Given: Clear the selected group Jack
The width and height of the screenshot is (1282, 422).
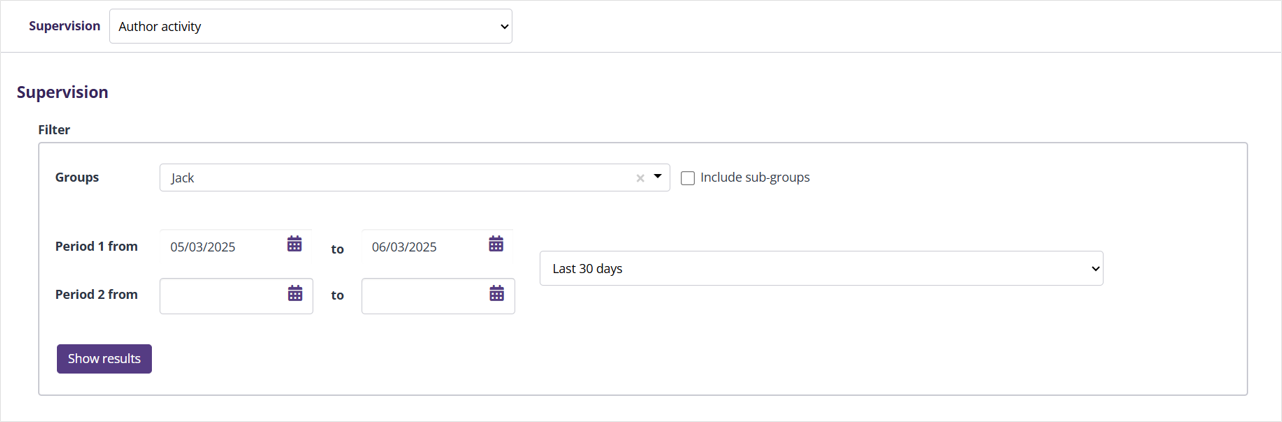Looking at the screenshot, I should (x=640, y=178).
